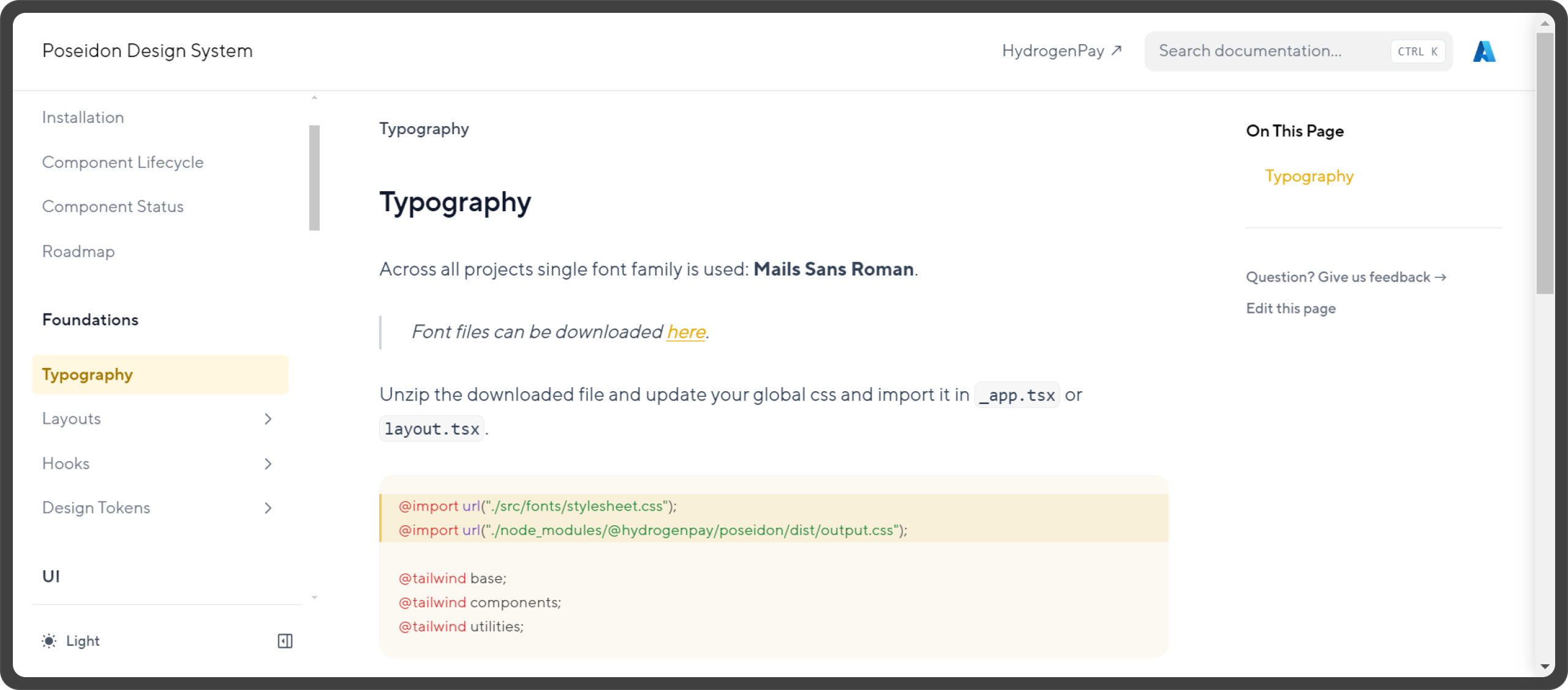Select Component Status in sidebar
The image size is (1568, 690).
click(x=113, y=206)
